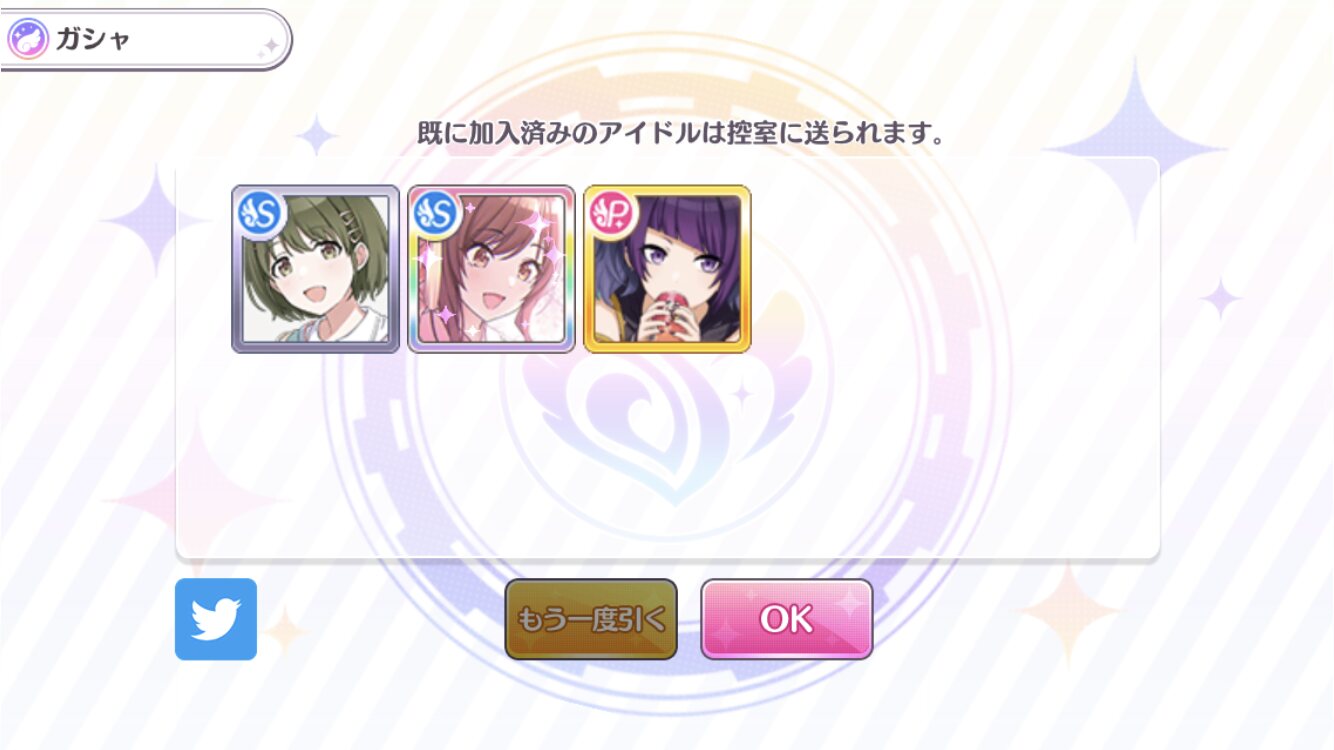1334x750 pixels.
Task: Click the blue S badge on brown-haired idol card
Action: 437,213
